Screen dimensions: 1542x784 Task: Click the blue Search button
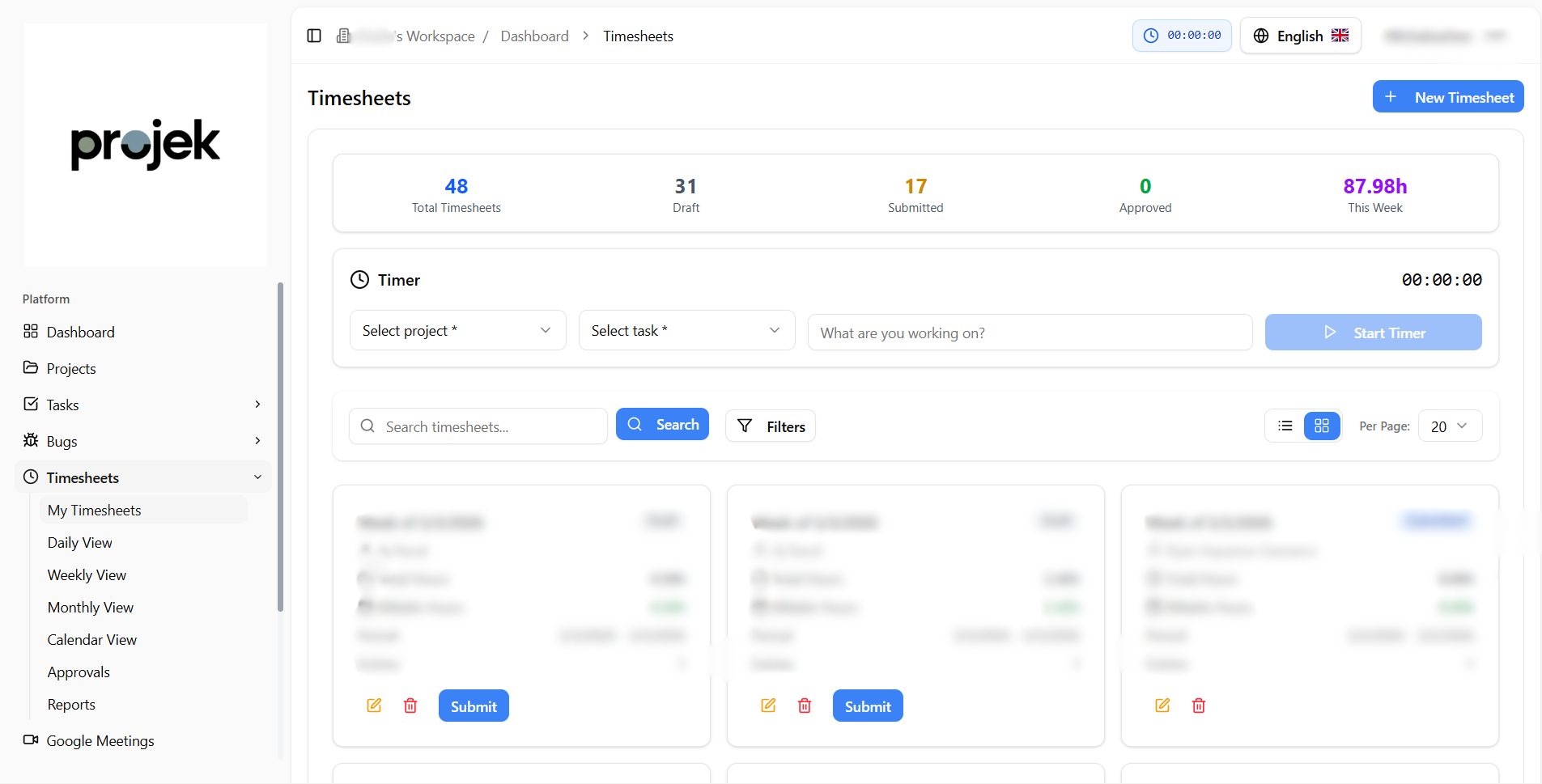pos(662,424)
